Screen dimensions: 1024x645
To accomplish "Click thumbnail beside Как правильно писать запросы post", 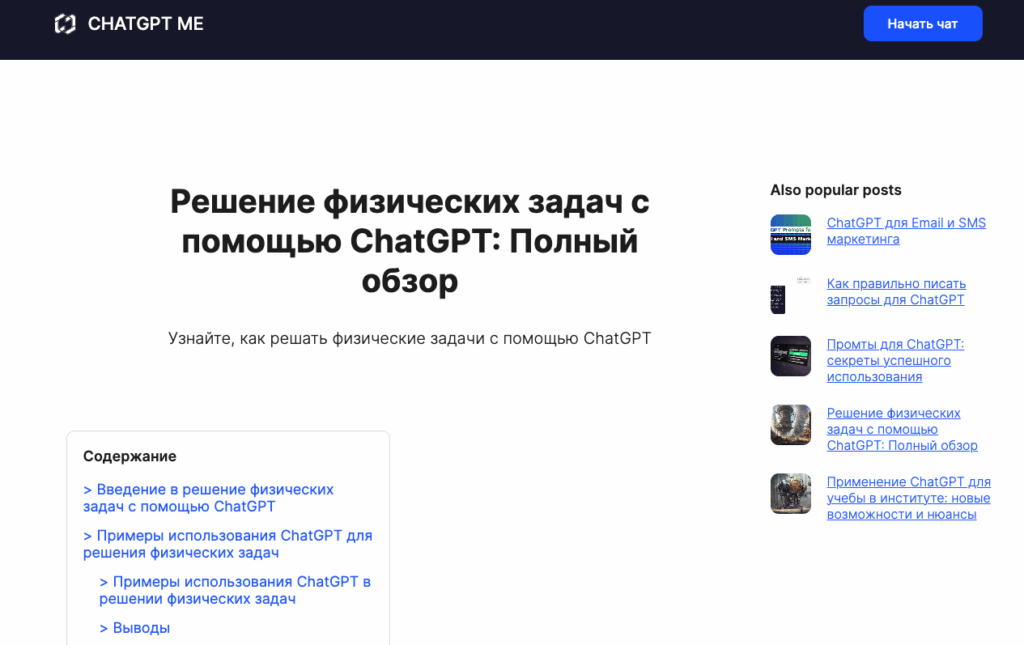I will point(790,295).
